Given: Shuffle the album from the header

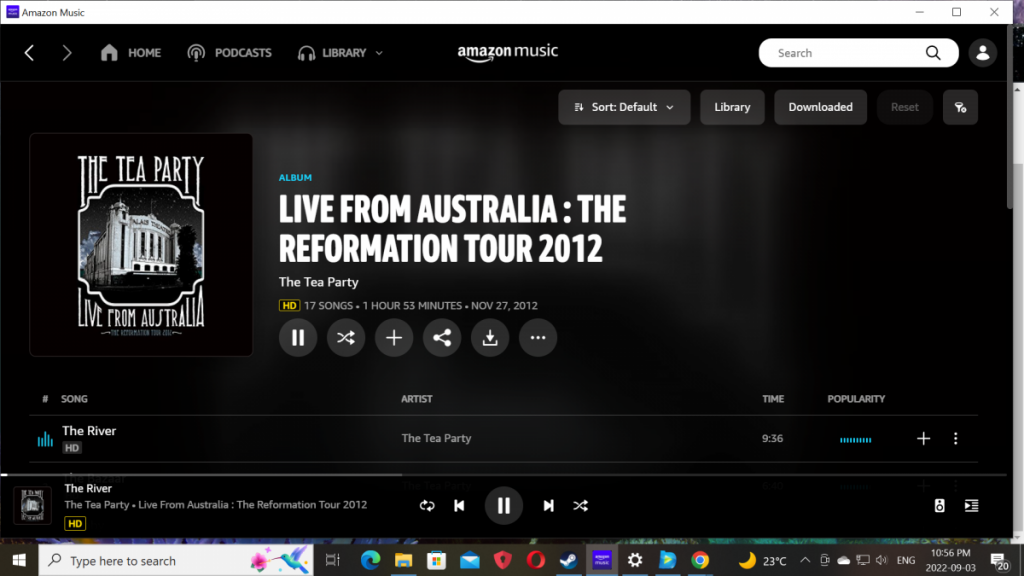Looking at the screenshot, I should point(345,338).
